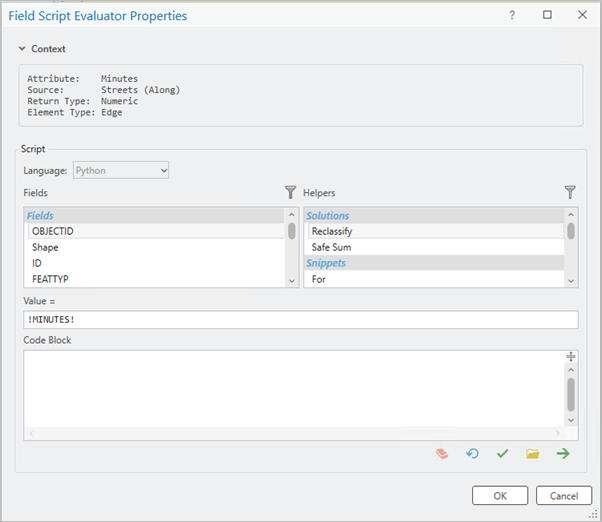Screen dimensions: 602x522
Task: Click the green arrow export icon
Action: pos(563,454)
